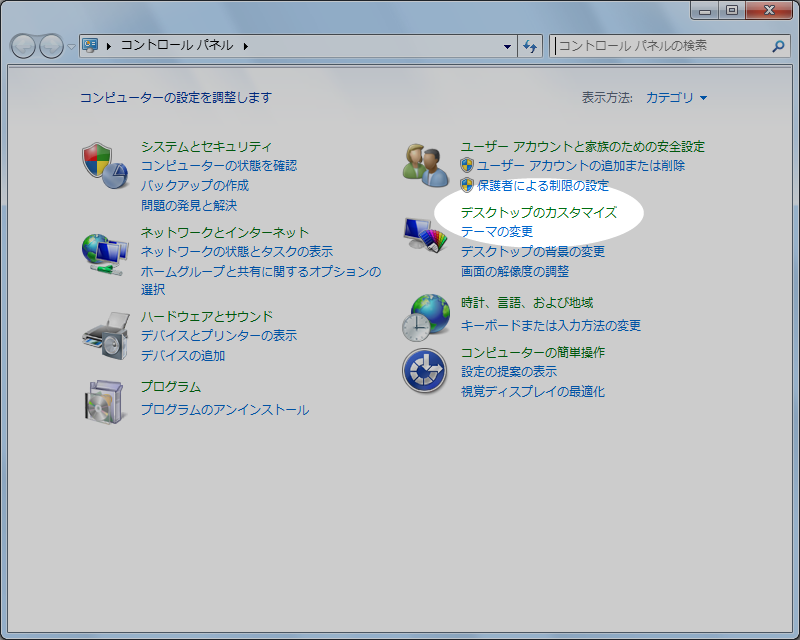This screenshot has width=800, height=640.
Task: Click the Clock, Language, Region globe icon
Action: tap(426, 317)
